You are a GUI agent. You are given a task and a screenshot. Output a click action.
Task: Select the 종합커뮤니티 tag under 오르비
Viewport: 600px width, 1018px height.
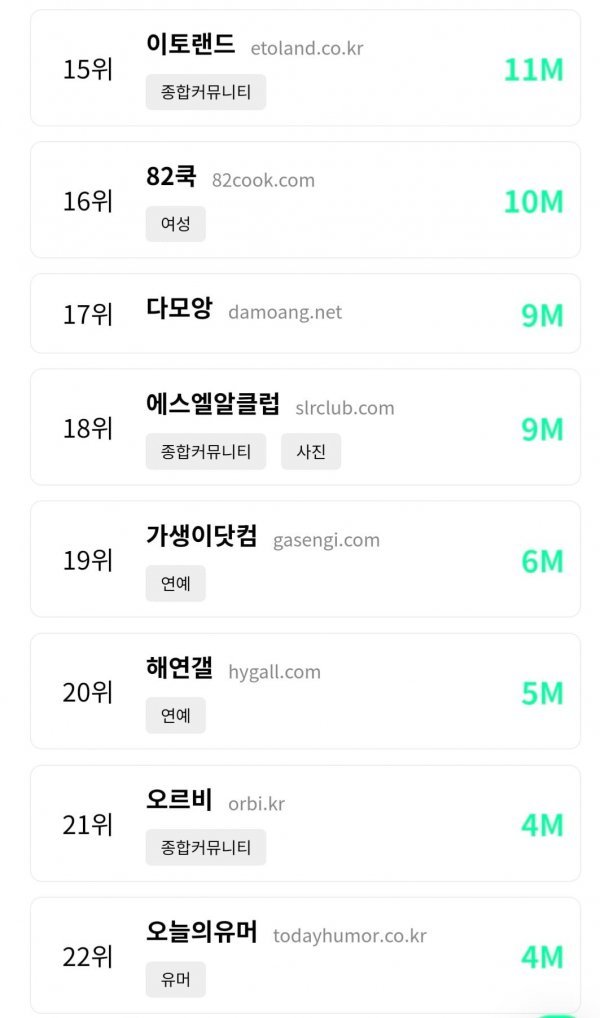pyautogui.click(x=206, y=848)
